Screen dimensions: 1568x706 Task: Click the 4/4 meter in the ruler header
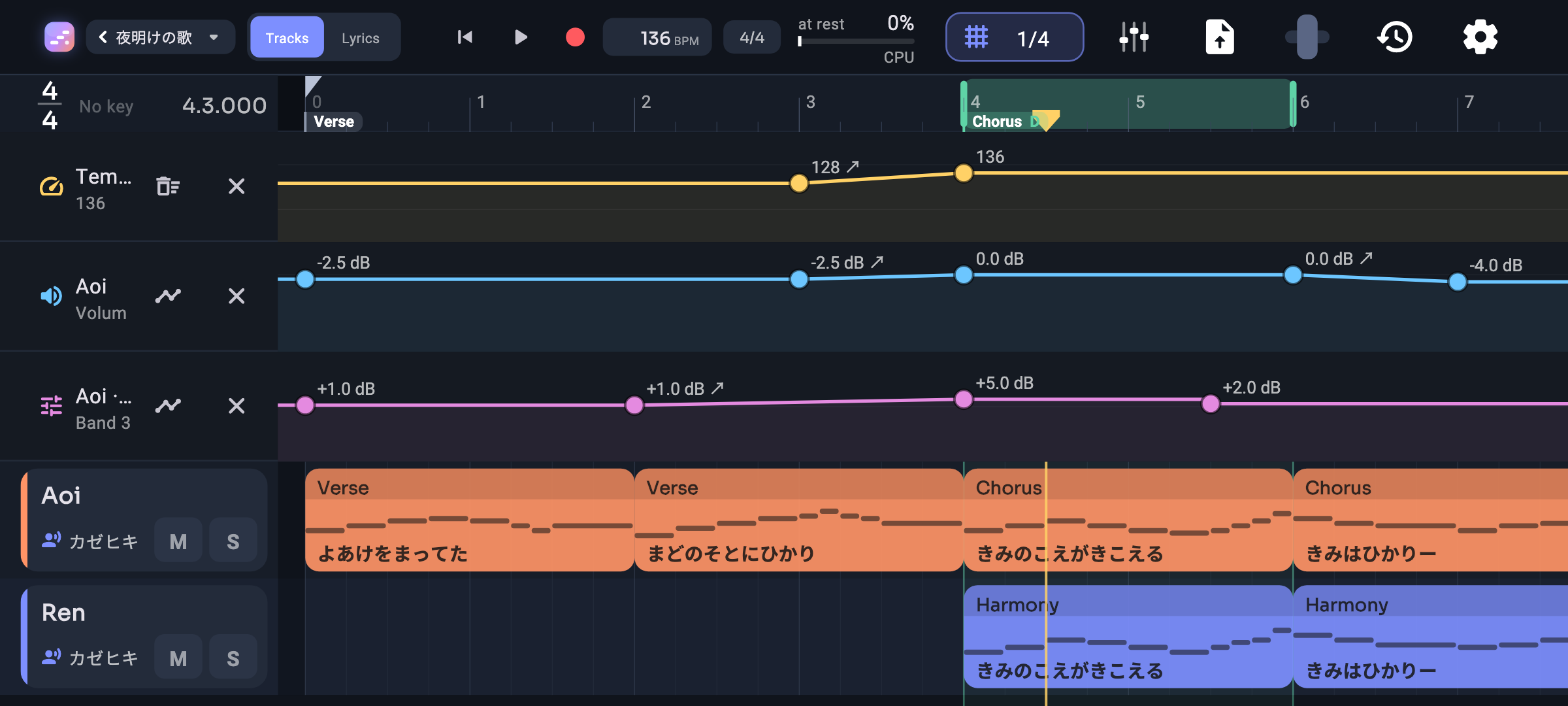coord(50,105)
